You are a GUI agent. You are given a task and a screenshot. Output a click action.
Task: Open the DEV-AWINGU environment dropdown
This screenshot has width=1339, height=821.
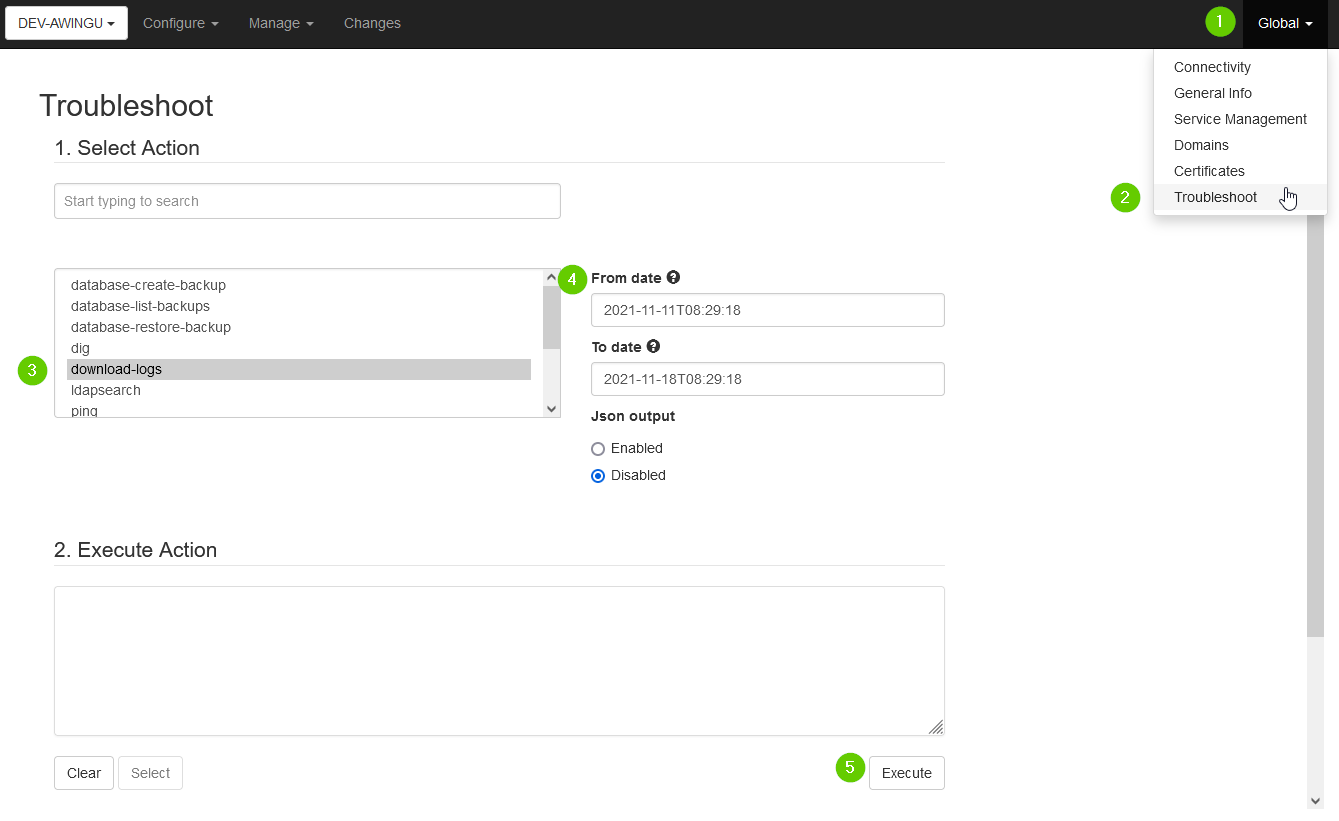pyautogui.click(x=66, y=23)
